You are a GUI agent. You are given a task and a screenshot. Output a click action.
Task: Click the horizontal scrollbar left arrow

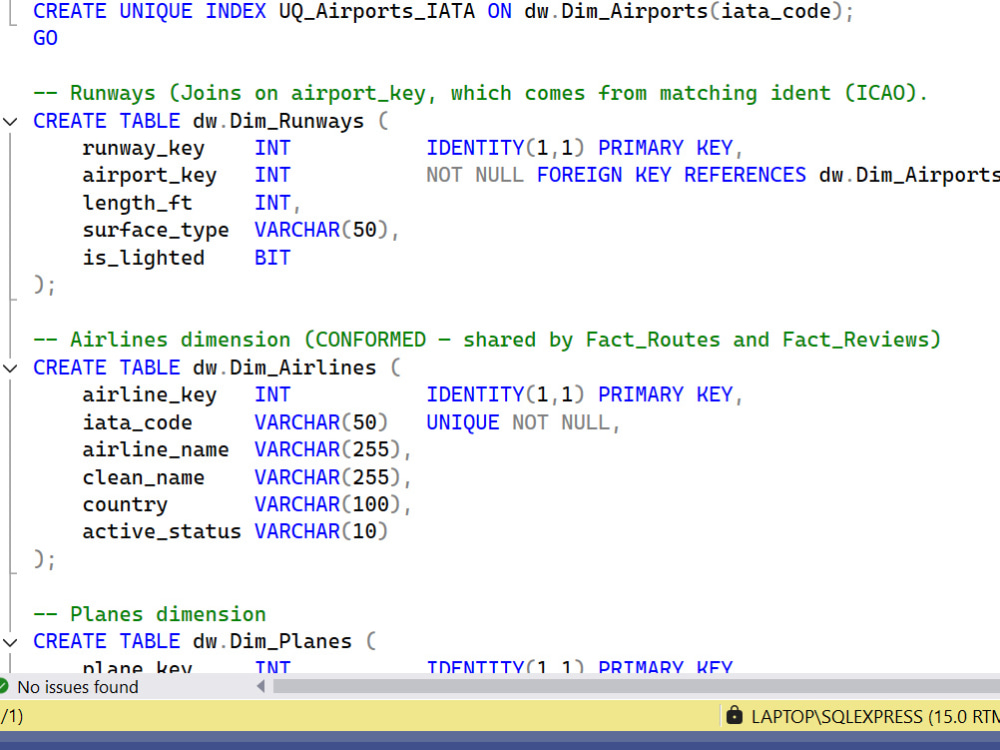[x=260, y=687]
